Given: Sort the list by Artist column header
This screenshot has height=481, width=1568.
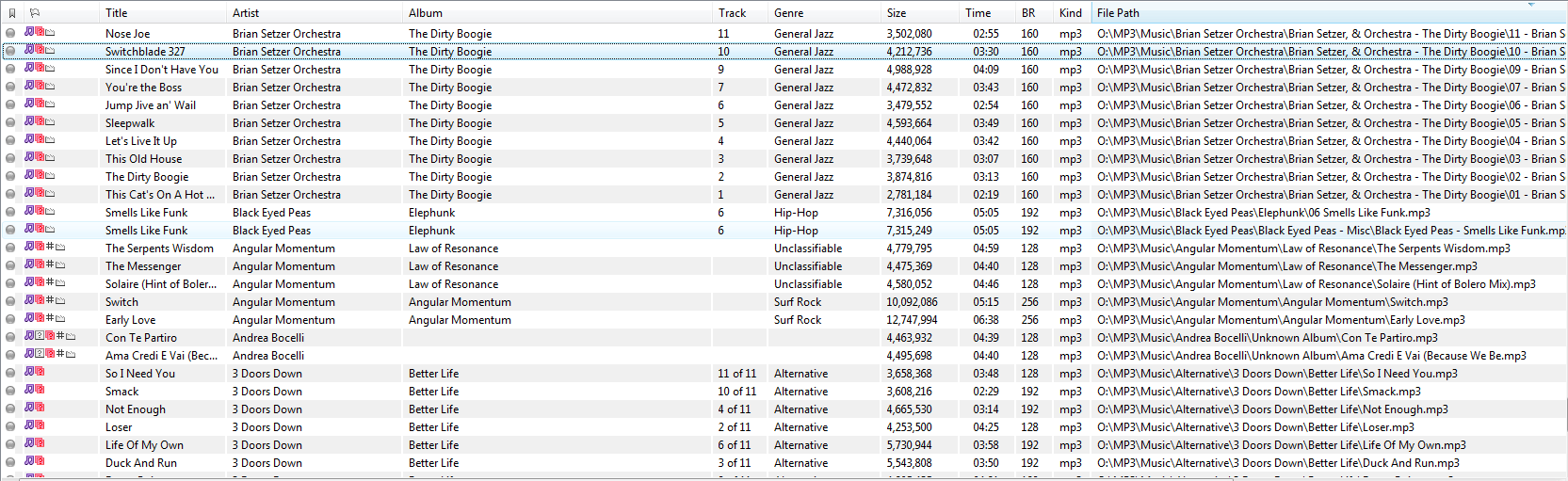Looking at the screenshot, I should point(246,13).
